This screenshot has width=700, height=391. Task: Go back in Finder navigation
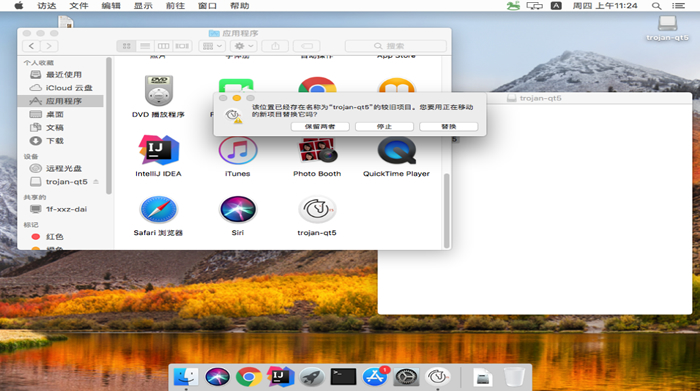(31, 46)
